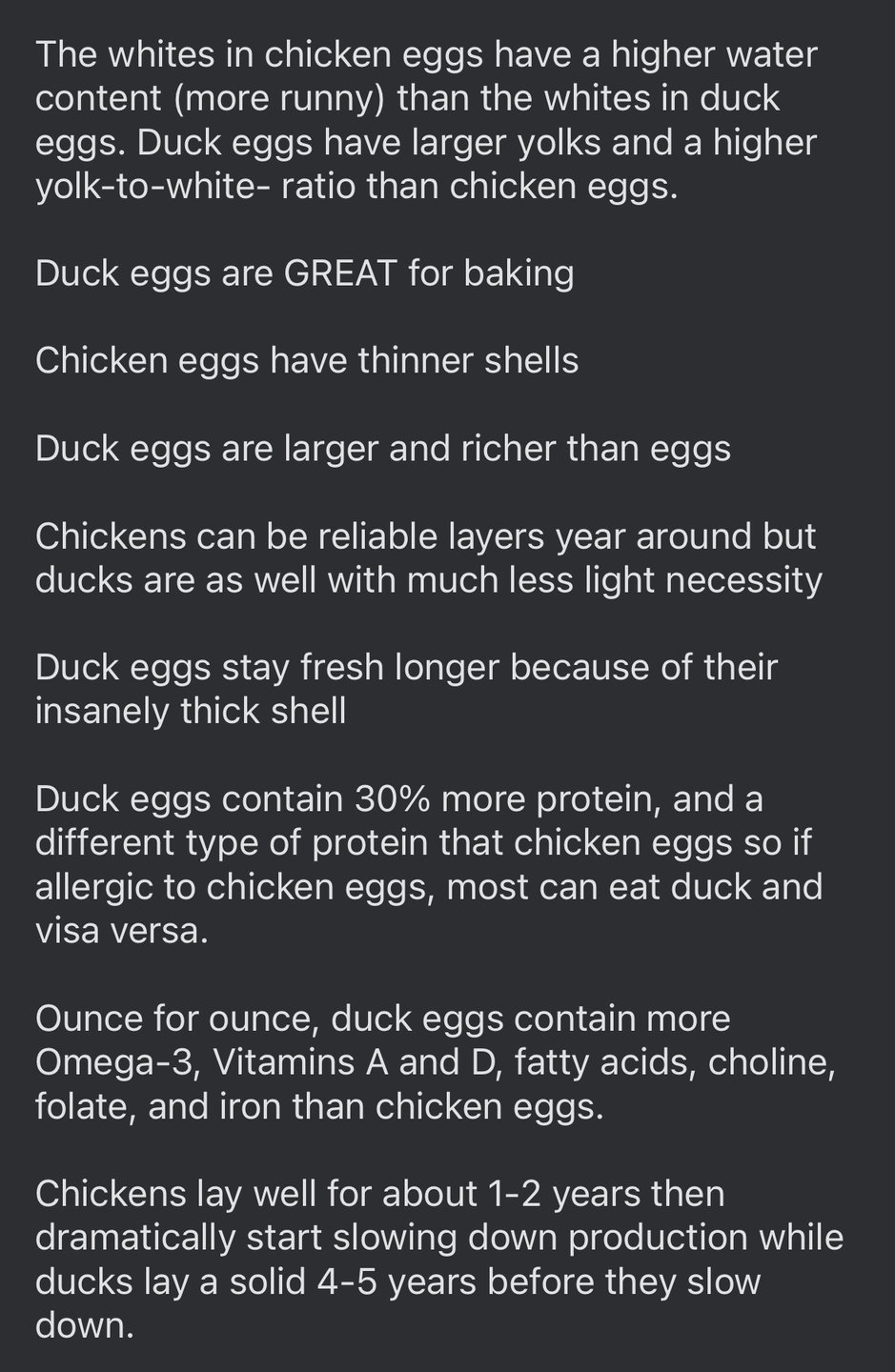Click the "content (more runny)" line
This screenshot has height=1372, width=895.
pyautogui.click(x=408, y=98)
